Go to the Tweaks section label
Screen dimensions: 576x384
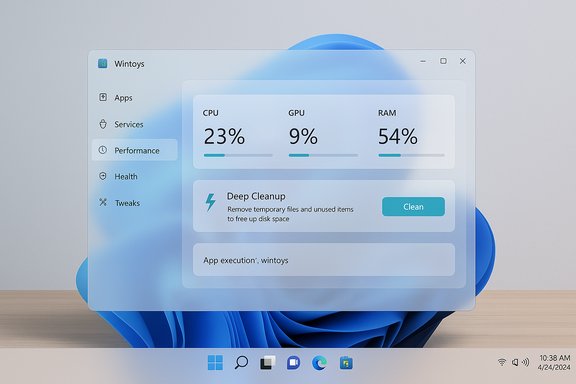tap(127, 203)
